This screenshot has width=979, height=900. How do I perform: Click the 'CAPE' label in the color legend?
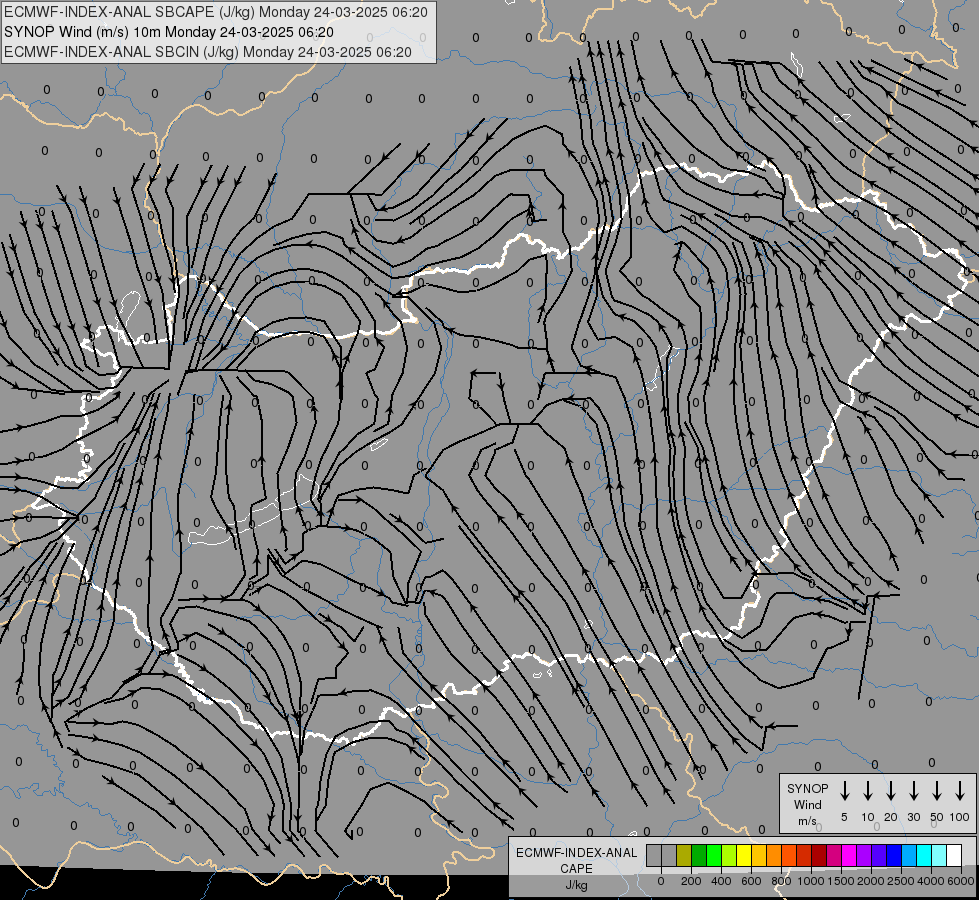[x=576, y=868]
